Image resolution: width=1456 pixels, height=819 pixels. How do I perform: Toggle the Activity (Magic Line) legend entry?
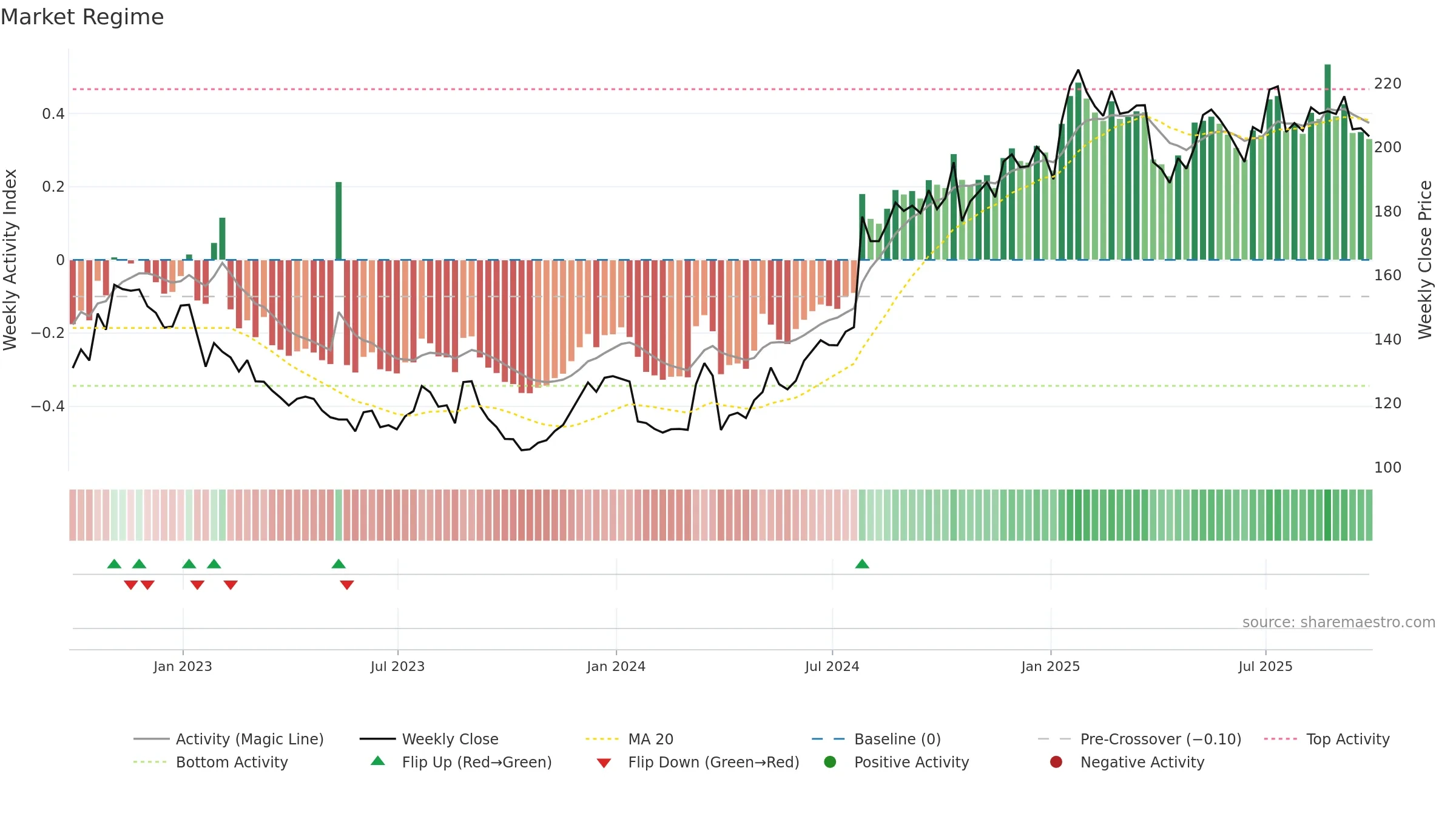pos(229,739)
